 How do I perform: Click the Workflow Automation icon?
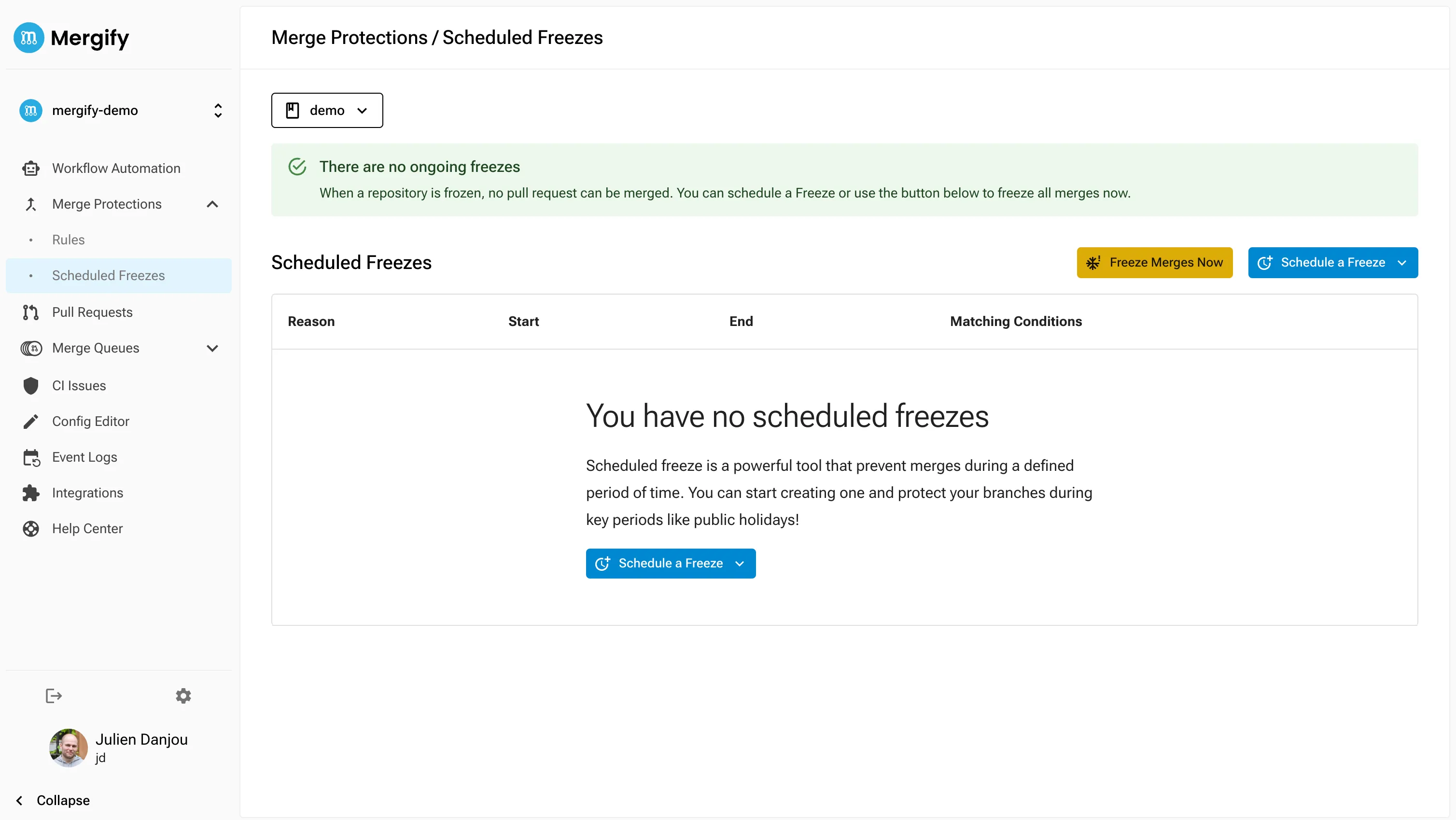pos(30,167)
